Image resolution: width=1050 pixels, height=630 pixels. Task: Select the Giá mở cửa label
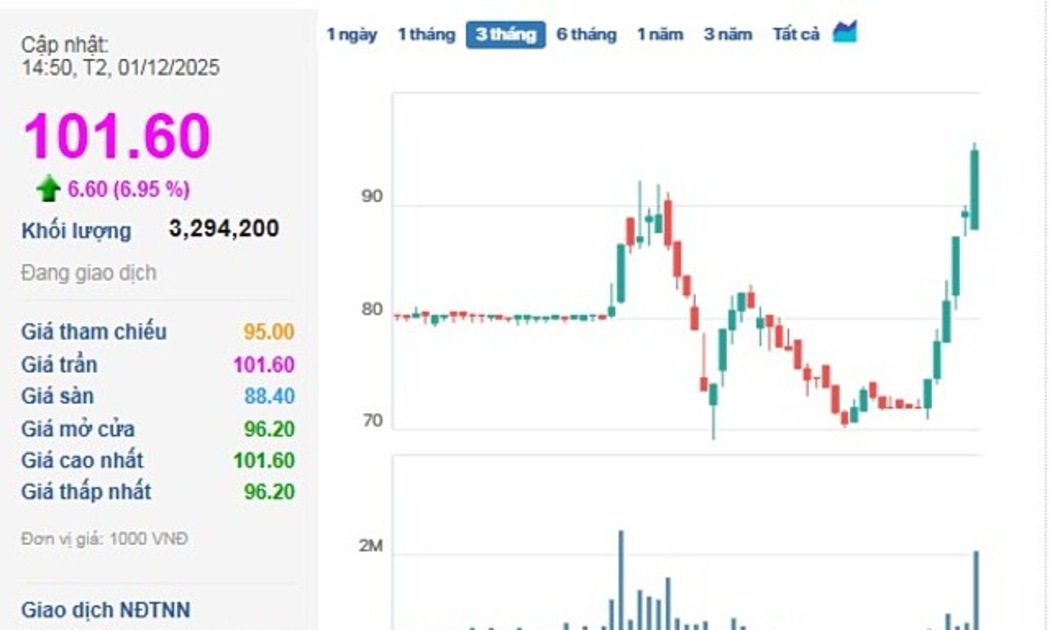pos(78,429)
